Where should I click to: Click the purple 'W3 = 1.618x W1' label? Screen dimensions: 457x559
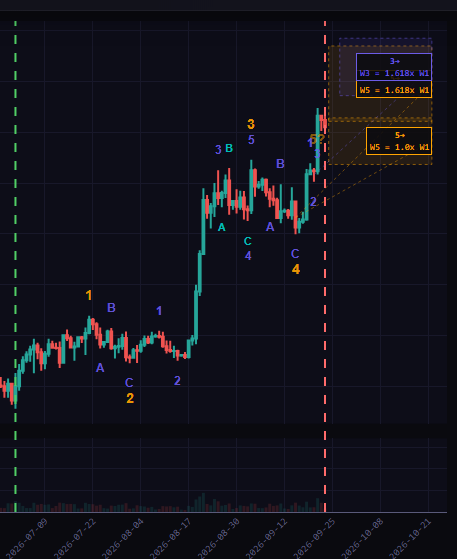[x=394, y=73]
